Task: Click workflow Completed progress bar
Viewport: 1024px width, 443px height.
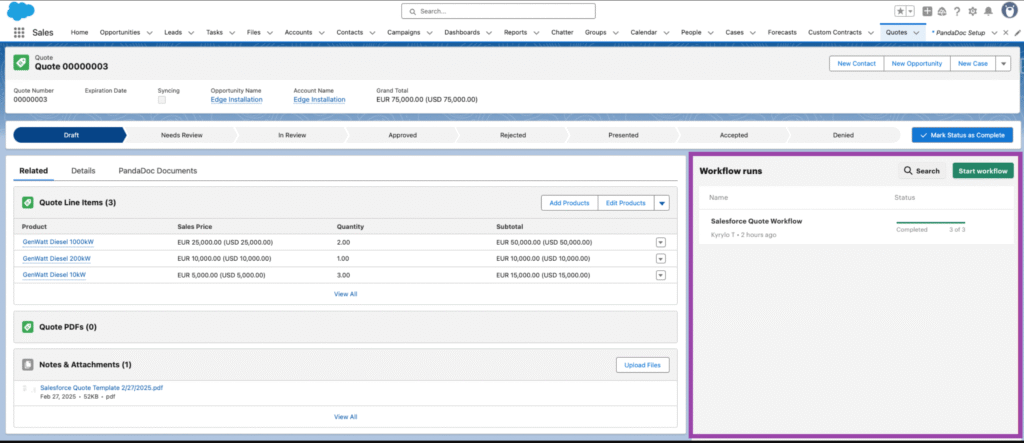Action: (931, 223)
